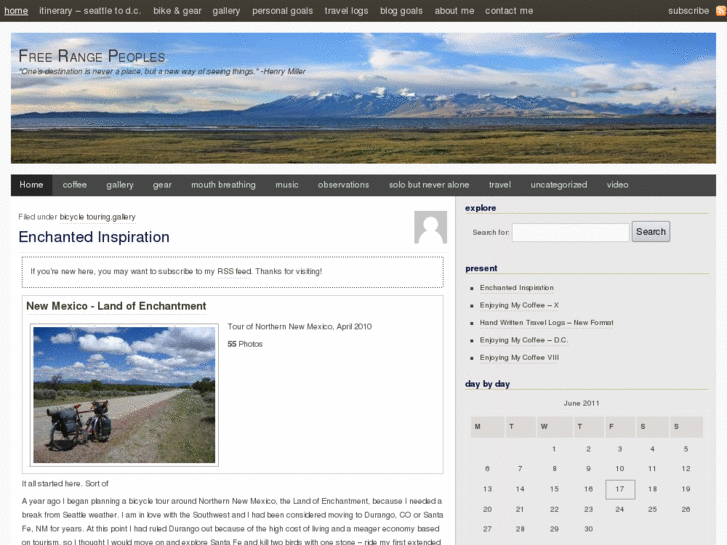Click the orange RSS feed icon
Image resolution: width=727 pixels, height=545 pixels.
point(721,11)
